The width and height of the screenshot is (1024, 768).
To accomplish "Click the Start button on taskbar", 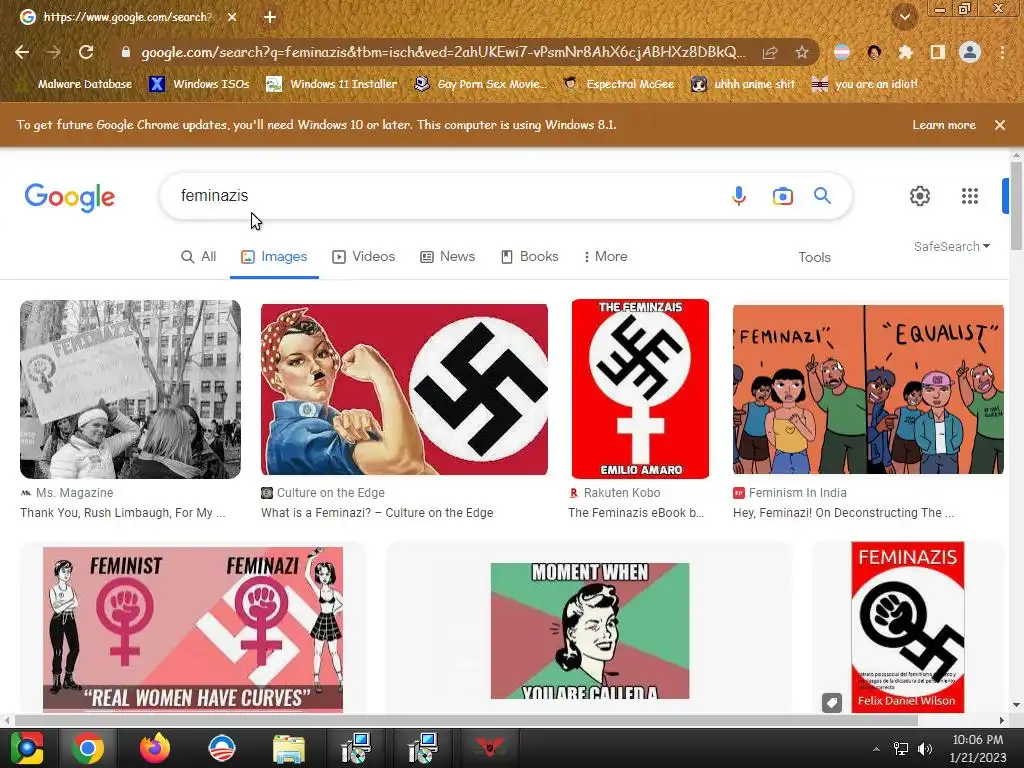I will [x=26, y=748].
